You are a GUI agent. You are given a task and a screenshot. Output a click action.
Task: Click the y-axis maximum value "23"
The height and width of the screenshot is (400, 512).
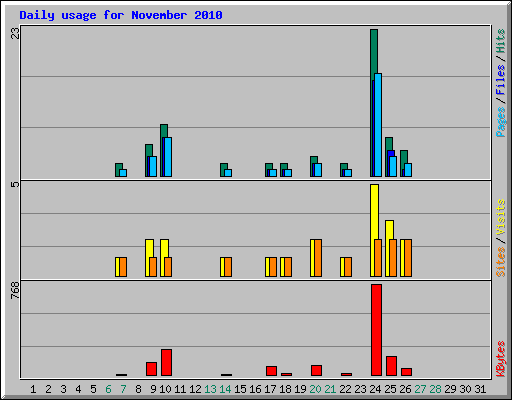click(15, 33)
